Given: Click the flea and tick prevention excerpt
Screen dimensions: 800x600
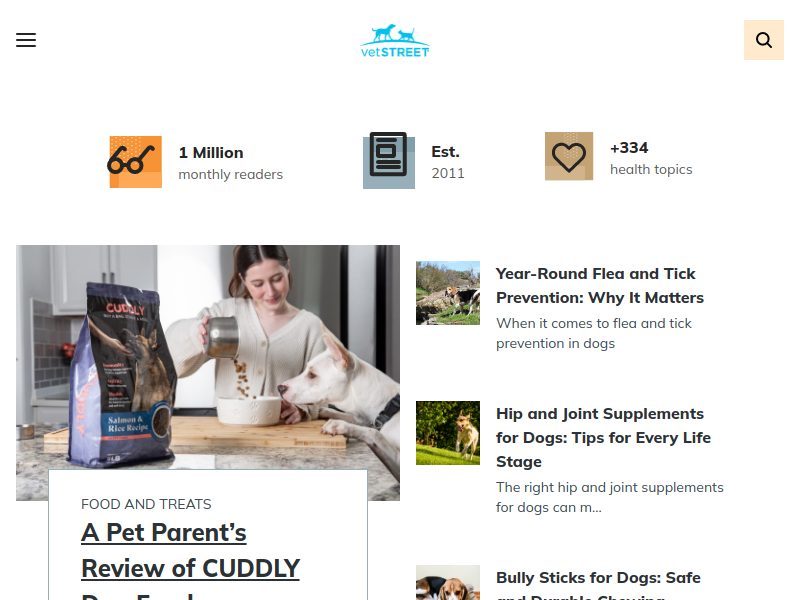Looking at the screenshot, I should click(594, 333).
